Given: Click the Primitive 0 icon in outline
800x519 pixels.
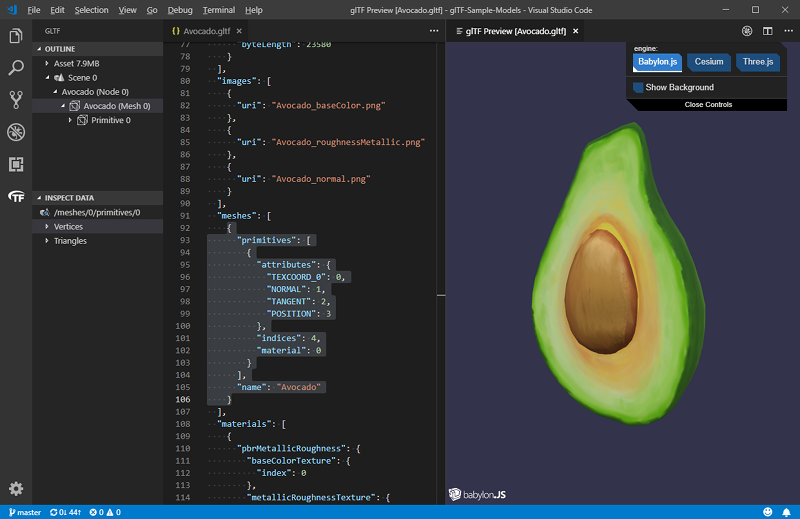Looking at the screenshot, I should tap(82, 120).
